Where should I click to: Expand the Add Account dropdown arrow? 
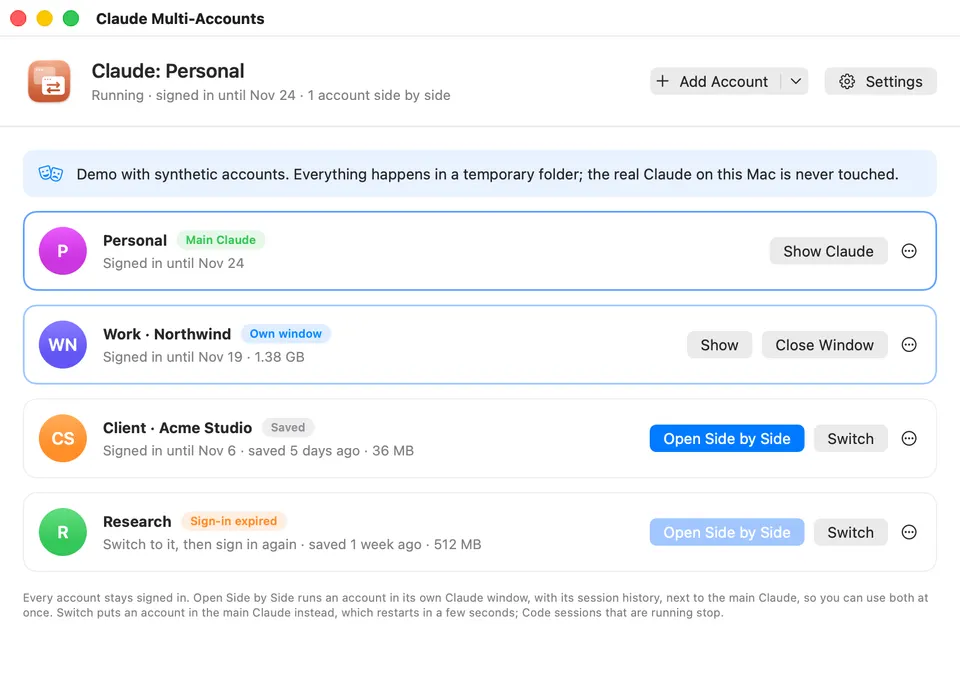point(795,81)
